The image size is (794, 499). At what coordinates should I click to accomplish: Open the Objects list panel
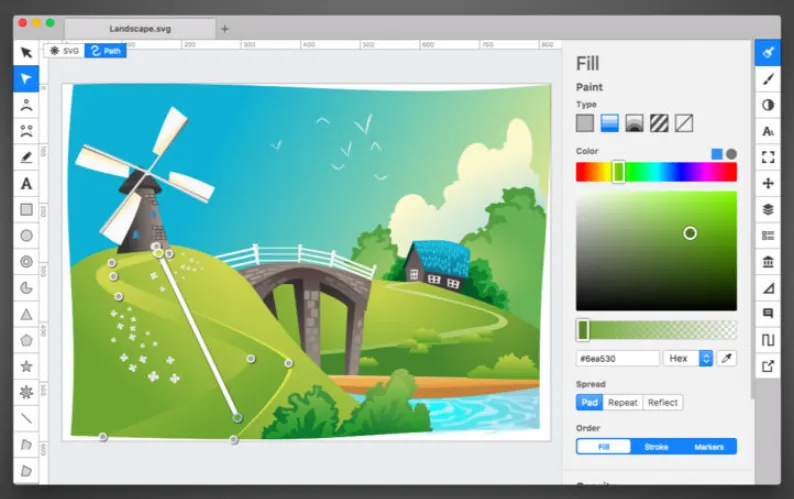768,236
